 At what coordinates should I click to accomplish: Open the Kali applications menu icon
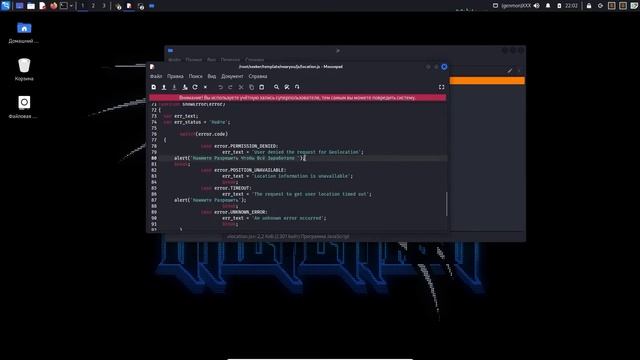[x=5, y=6]
